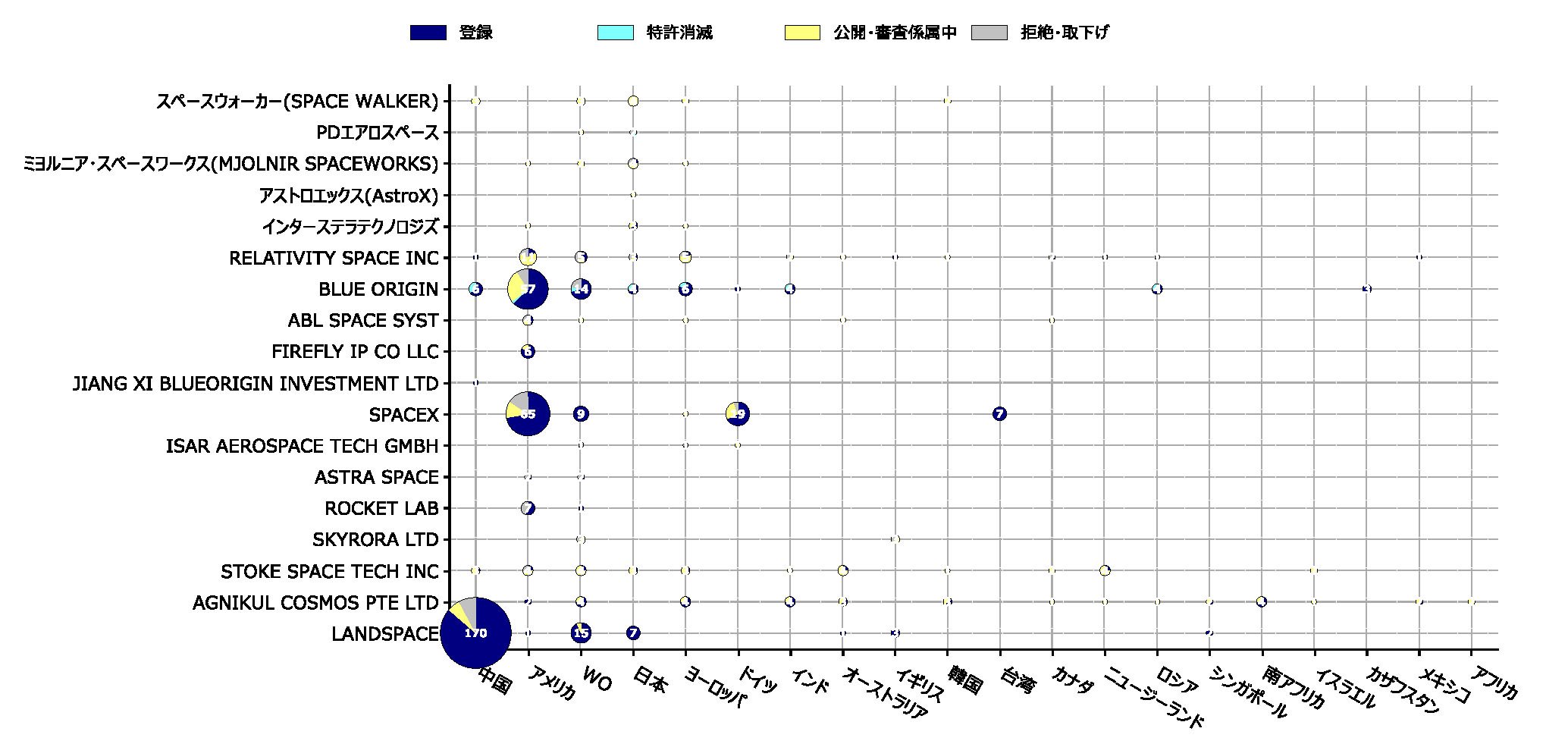
Task: Select the SPACEX America pie chart
Action: [528, 414]
